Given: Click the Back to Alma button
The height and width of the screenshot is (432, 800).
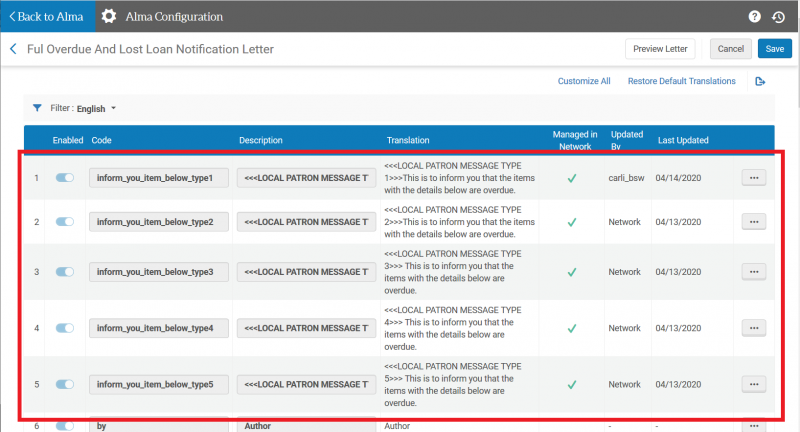Looking at the screenshot, I should (x=47, y=16).
